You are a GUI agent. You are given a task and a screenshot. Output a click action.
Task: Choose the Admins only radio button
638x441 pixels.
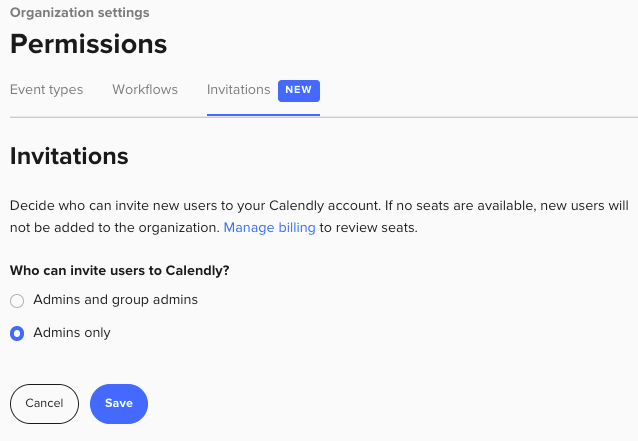pyautogui.click(x=17, y=334)
